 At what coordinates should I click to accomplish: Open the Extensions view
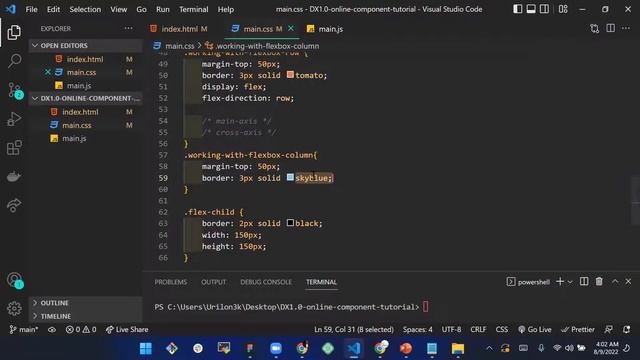click(14, 148)
